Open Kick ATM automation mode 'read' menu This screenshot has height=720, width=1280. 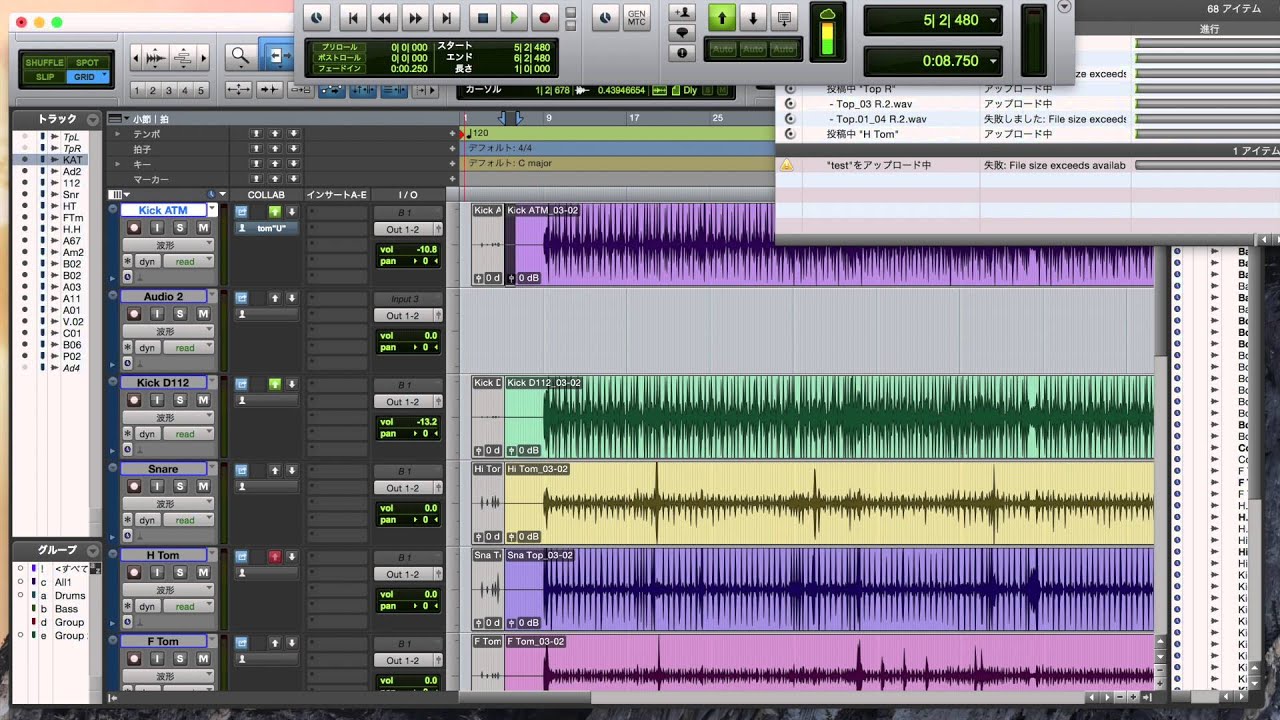tap(188, 261)
